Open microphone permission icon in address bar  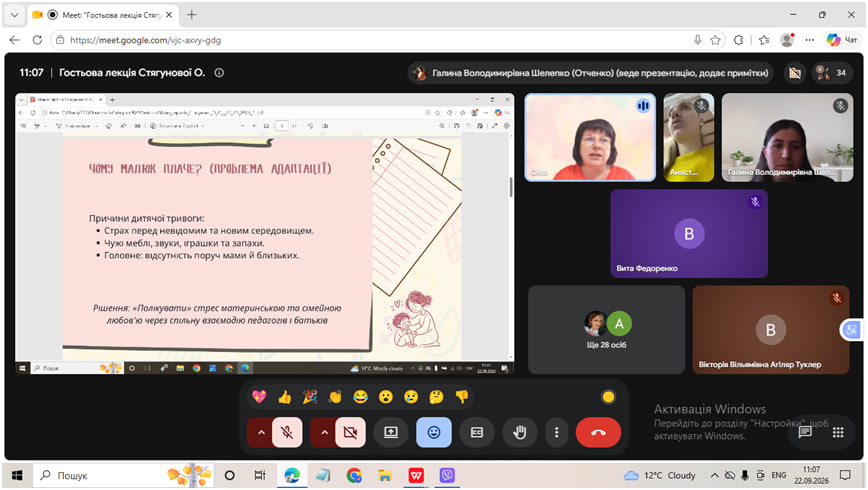coord(698,40)
